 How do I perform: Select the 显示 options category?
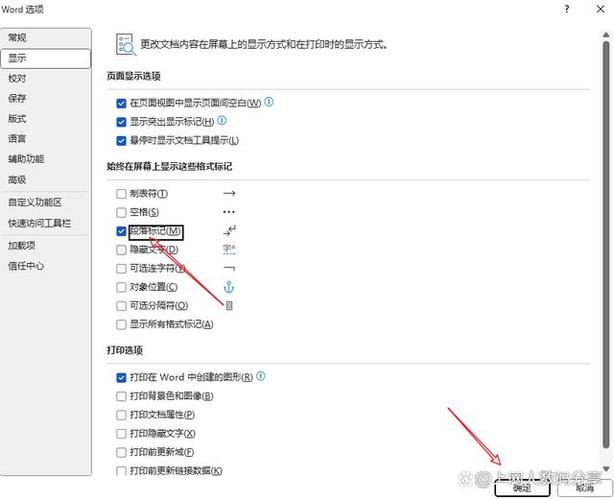pos(46,58)
